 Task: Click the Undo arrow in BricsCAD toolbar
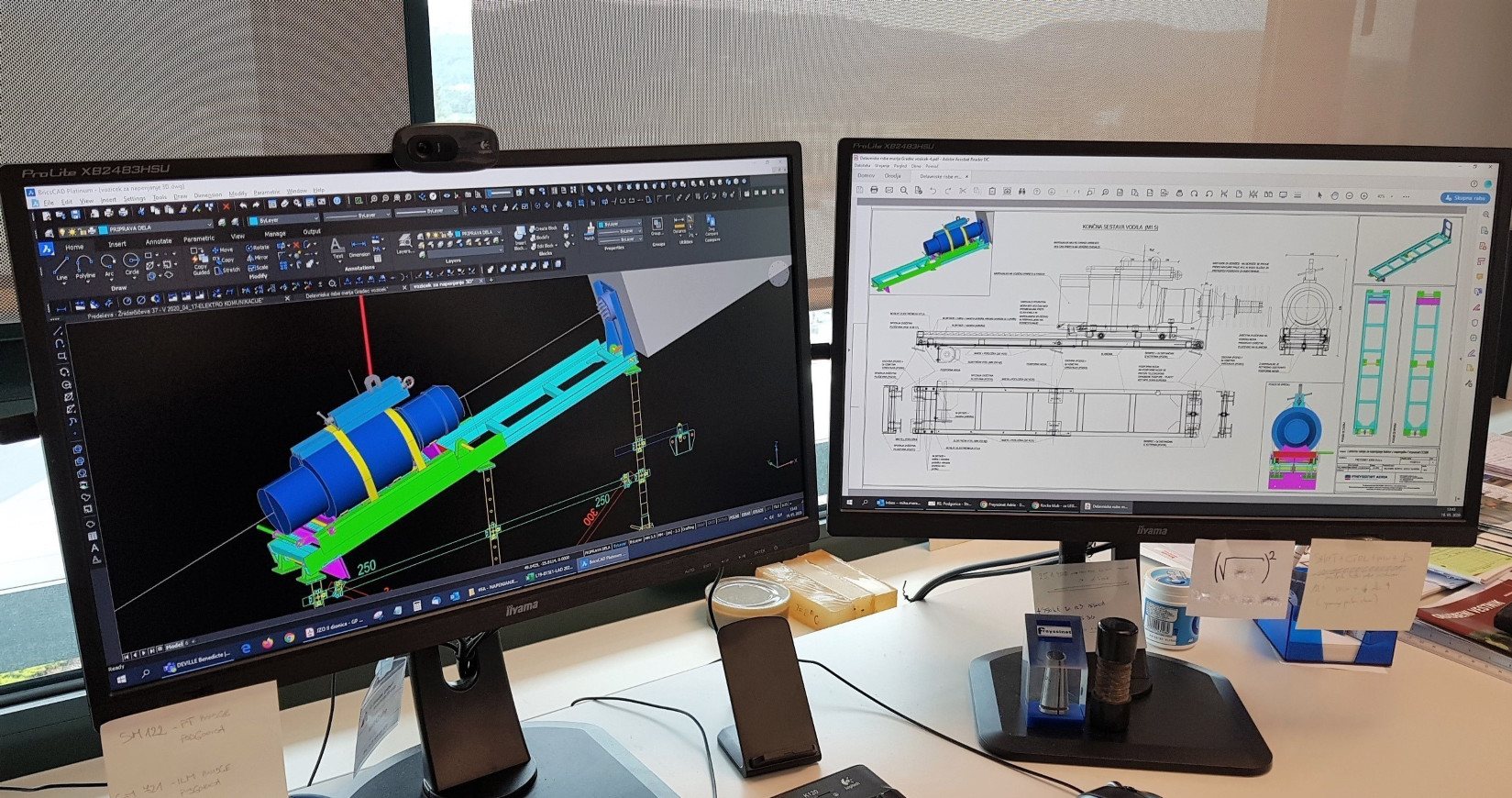(x=243, y=205)
